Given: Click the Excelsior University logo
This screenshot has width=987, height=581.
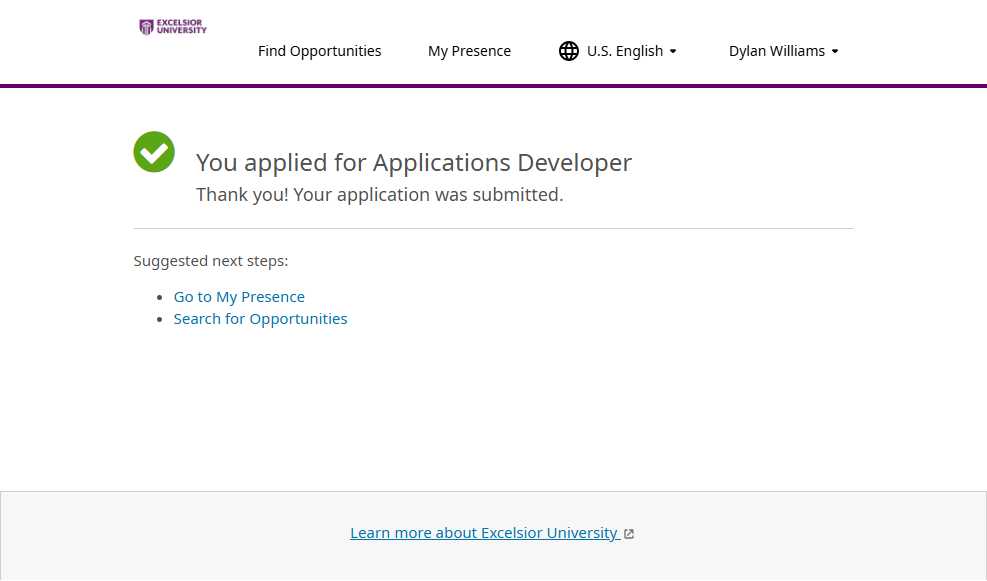Looking at the screenshot, I should click(x=173, y=27).
